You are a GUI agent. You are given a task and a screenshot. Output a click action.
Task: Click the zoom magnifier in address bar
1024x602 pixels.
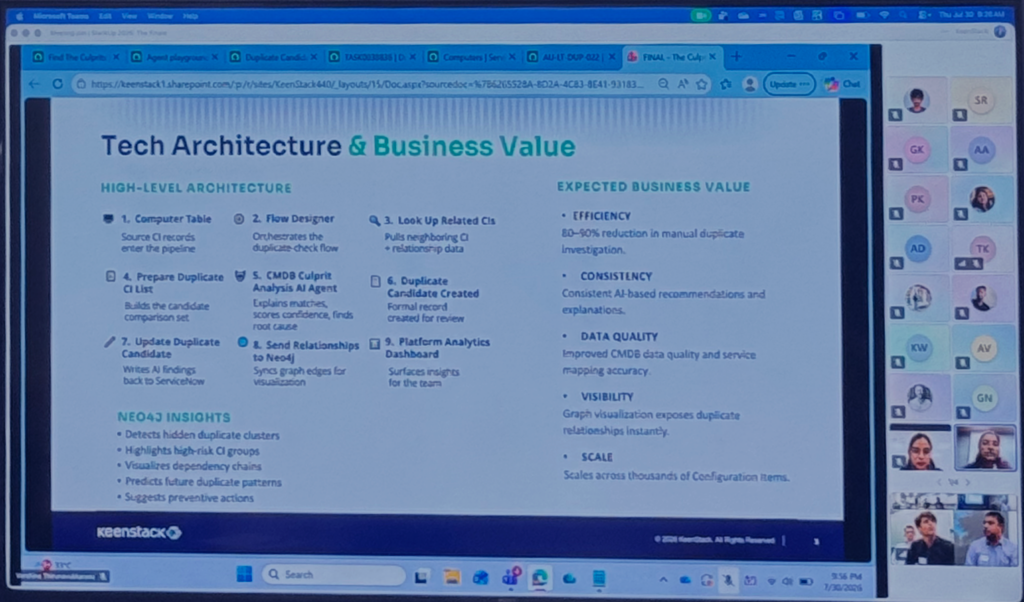(x=664, y=84)
